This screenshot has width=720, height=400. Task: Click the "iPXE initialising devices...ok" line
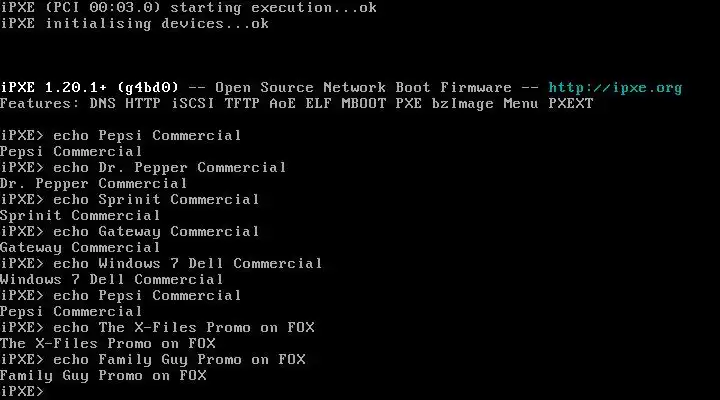(x=135, y=24)
